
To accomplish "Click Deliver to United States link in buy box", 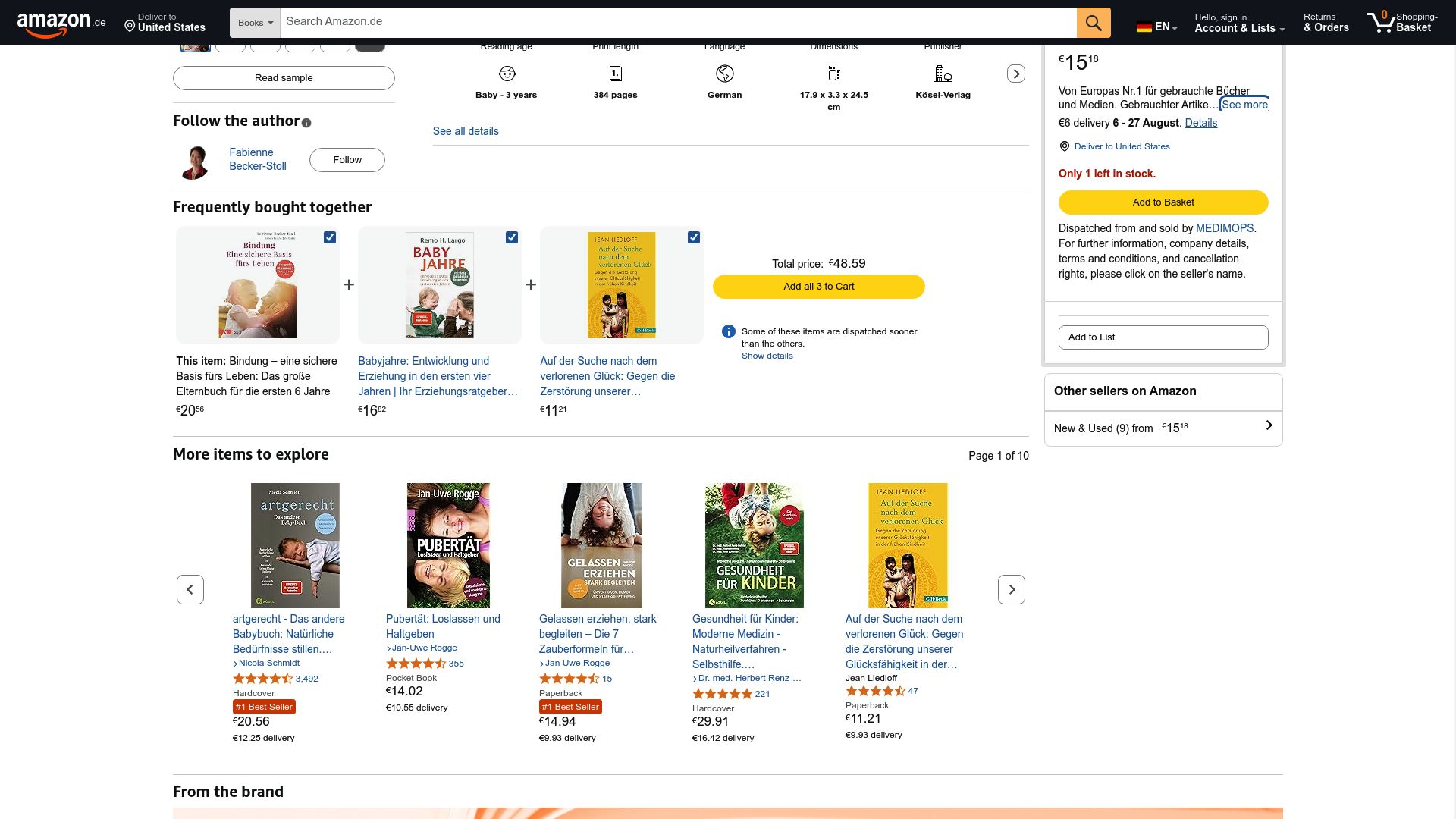I will 1122,146.
